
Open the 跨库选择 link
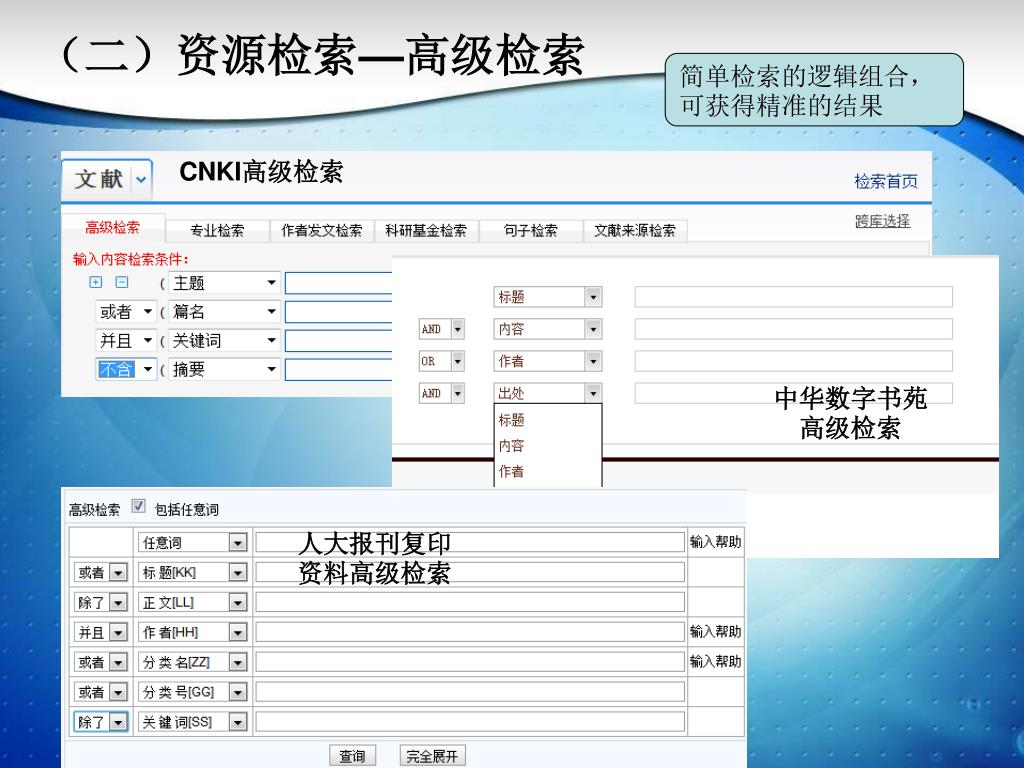(882, 221)
